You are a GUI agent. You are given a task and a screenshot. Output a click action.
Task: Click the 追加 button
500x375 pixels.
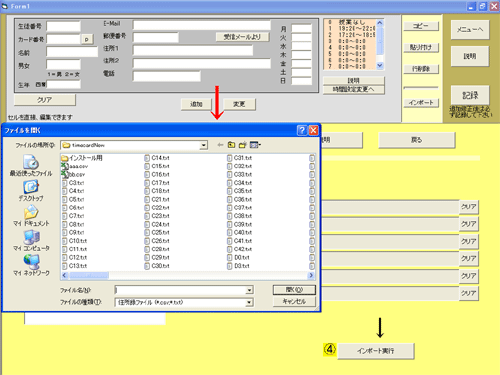point(196,104)
